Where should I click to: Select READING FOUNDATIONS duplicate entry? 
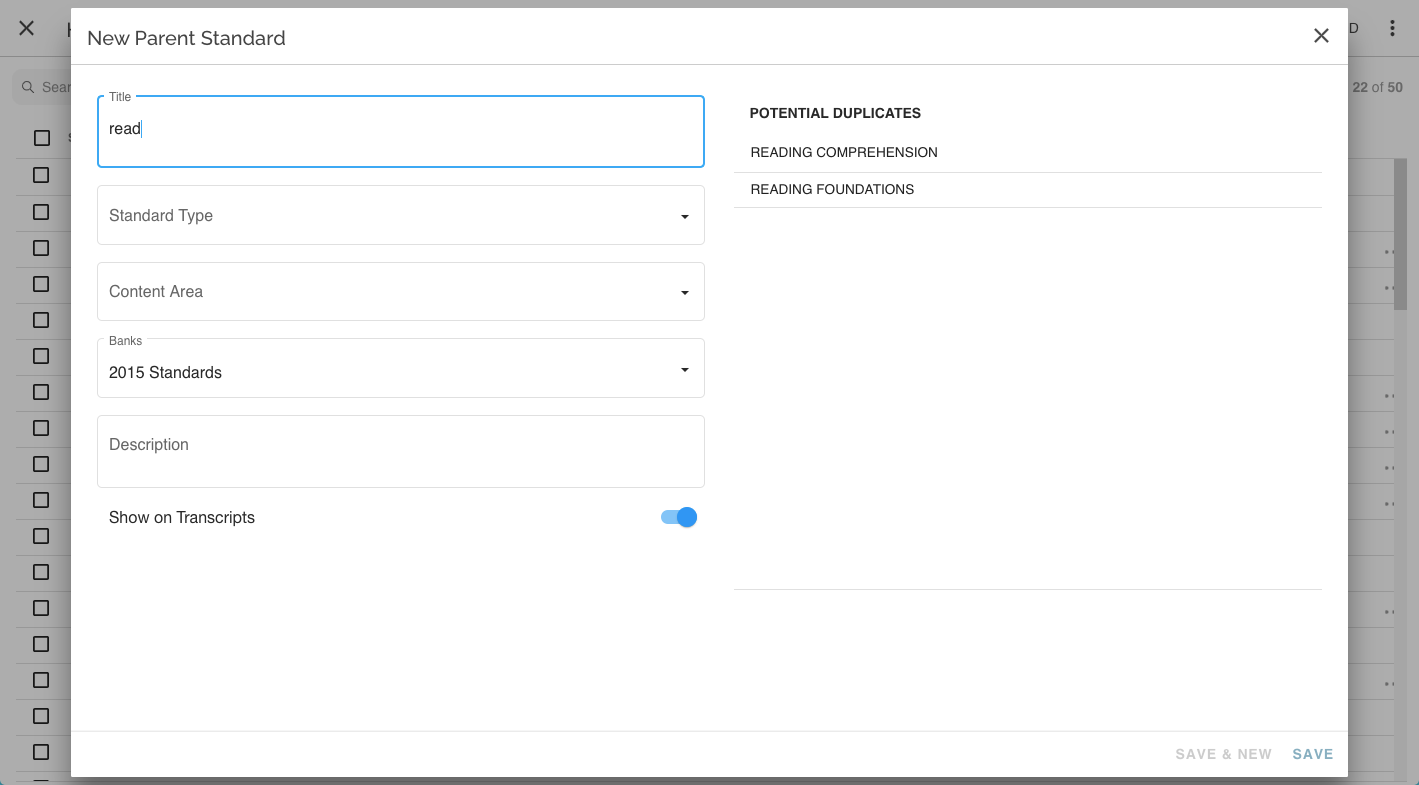pyautogui.click(x=1028, y=190)
